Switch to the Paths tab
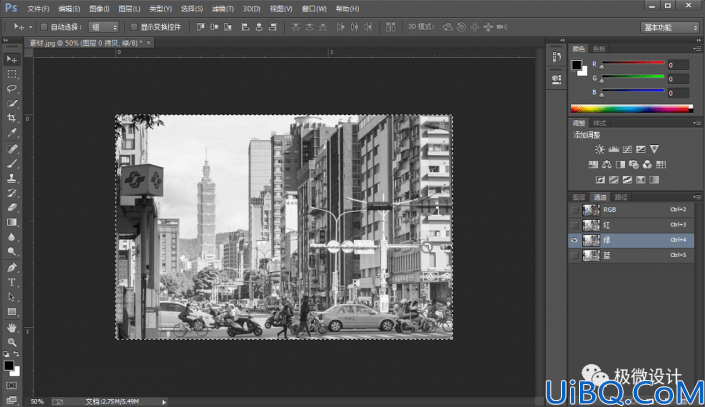This screenshot has width=705, height=407. [x=621, y=197]
